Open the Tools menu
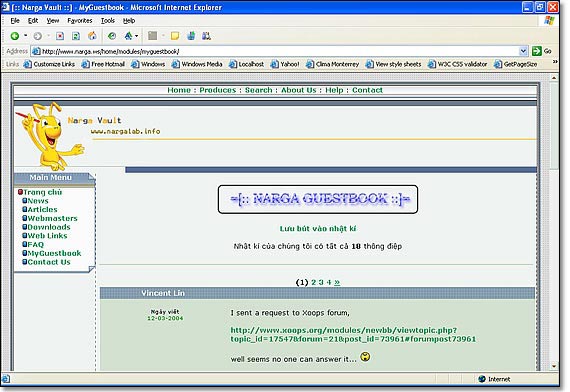The height and width of the screenshot is (392, 570). pos(108,21)
